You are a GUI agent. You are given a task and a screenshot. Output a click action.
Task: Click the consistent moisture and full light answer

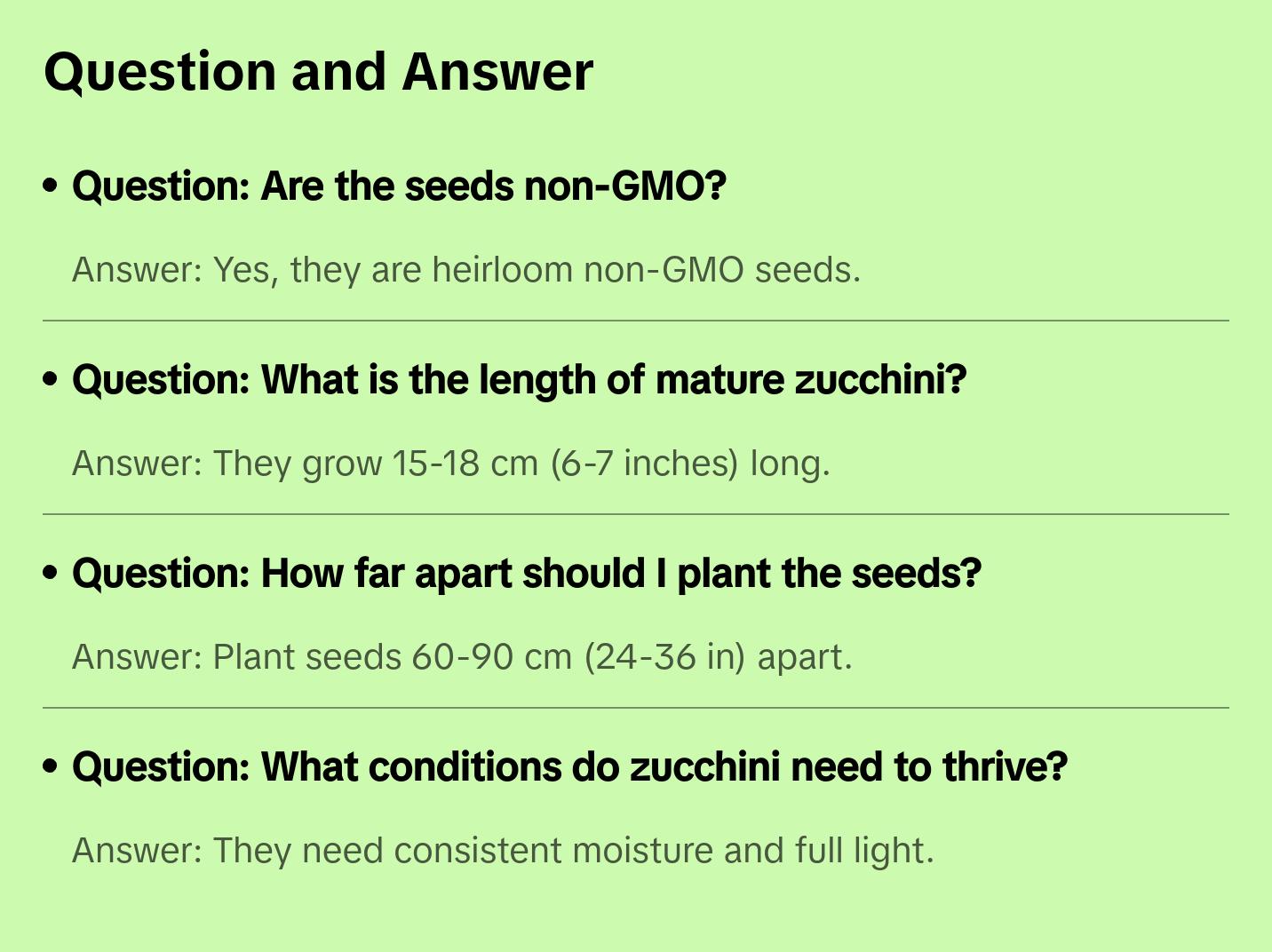point(503,851)
